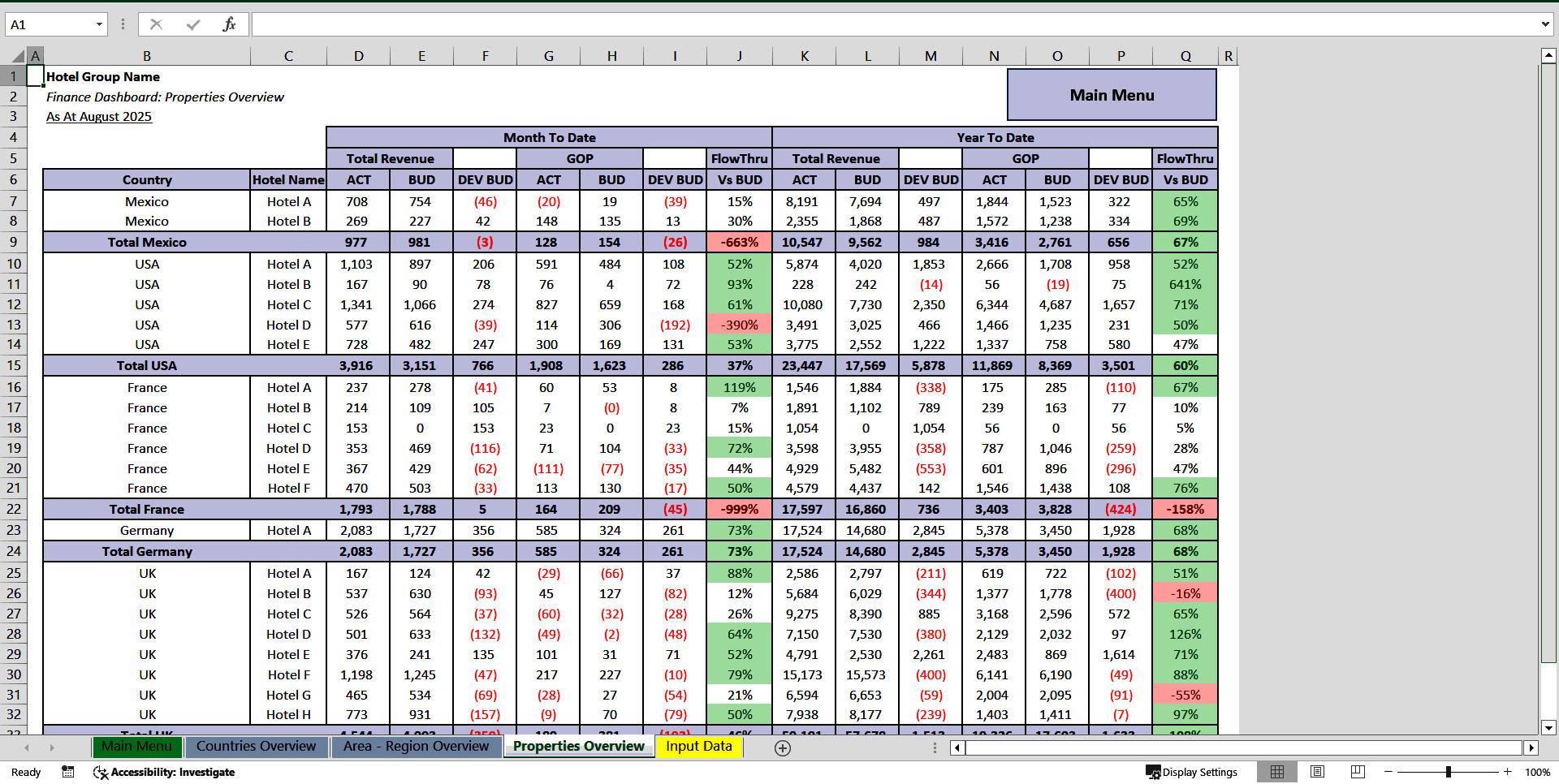Select the Properties Overview tab
Screen dimensions: 1559x784
[x=578, y=747]
